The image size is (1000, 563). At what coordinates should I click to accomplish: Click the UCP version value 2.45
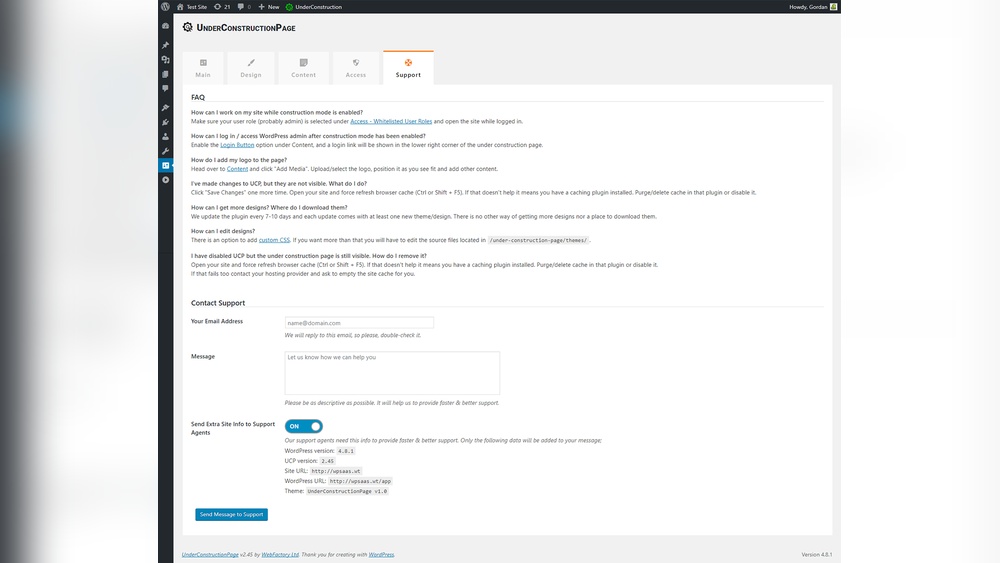point(327,461)
